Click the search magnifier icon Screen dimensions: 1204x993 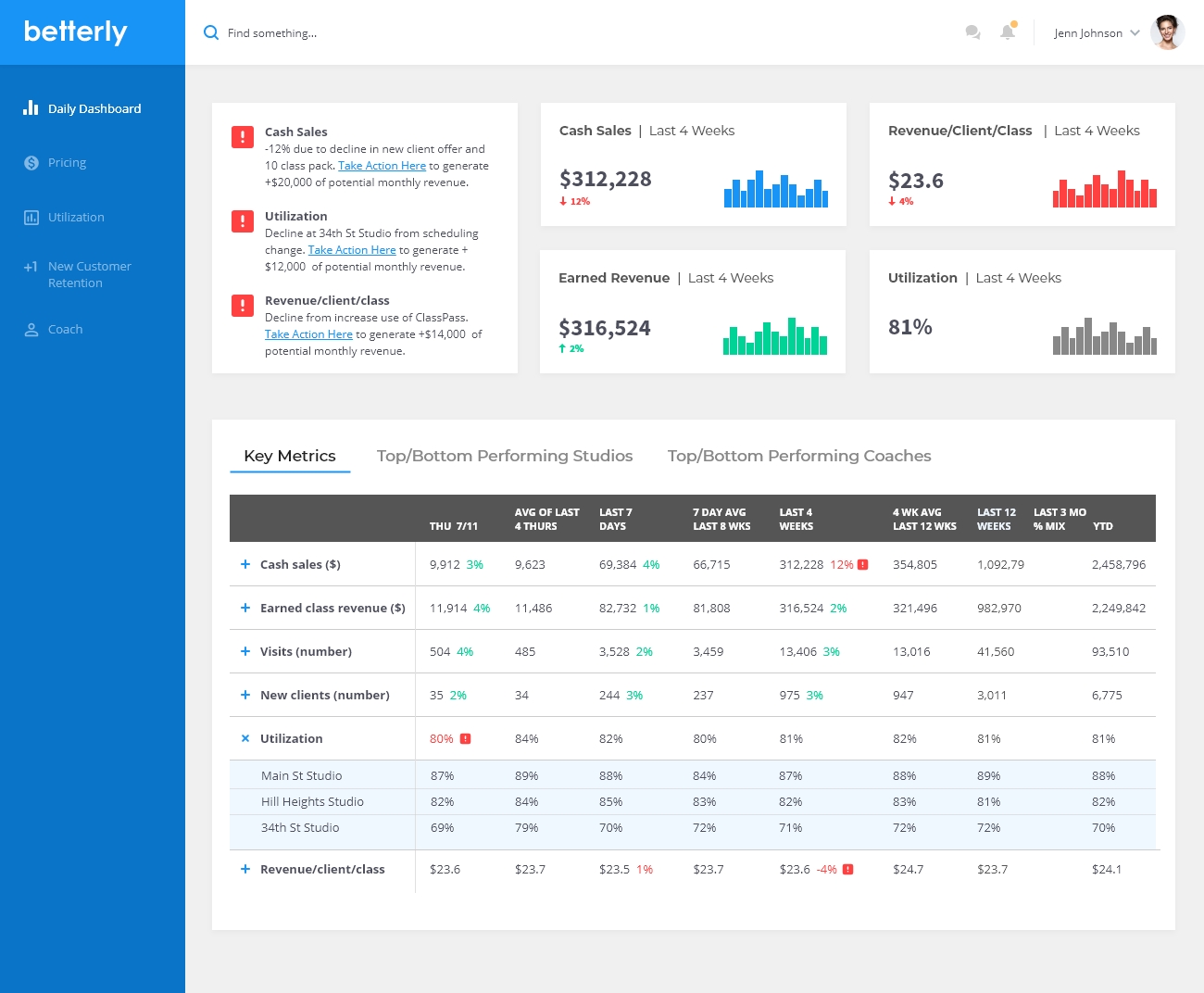pyautogui.click(x=211, y=32)
